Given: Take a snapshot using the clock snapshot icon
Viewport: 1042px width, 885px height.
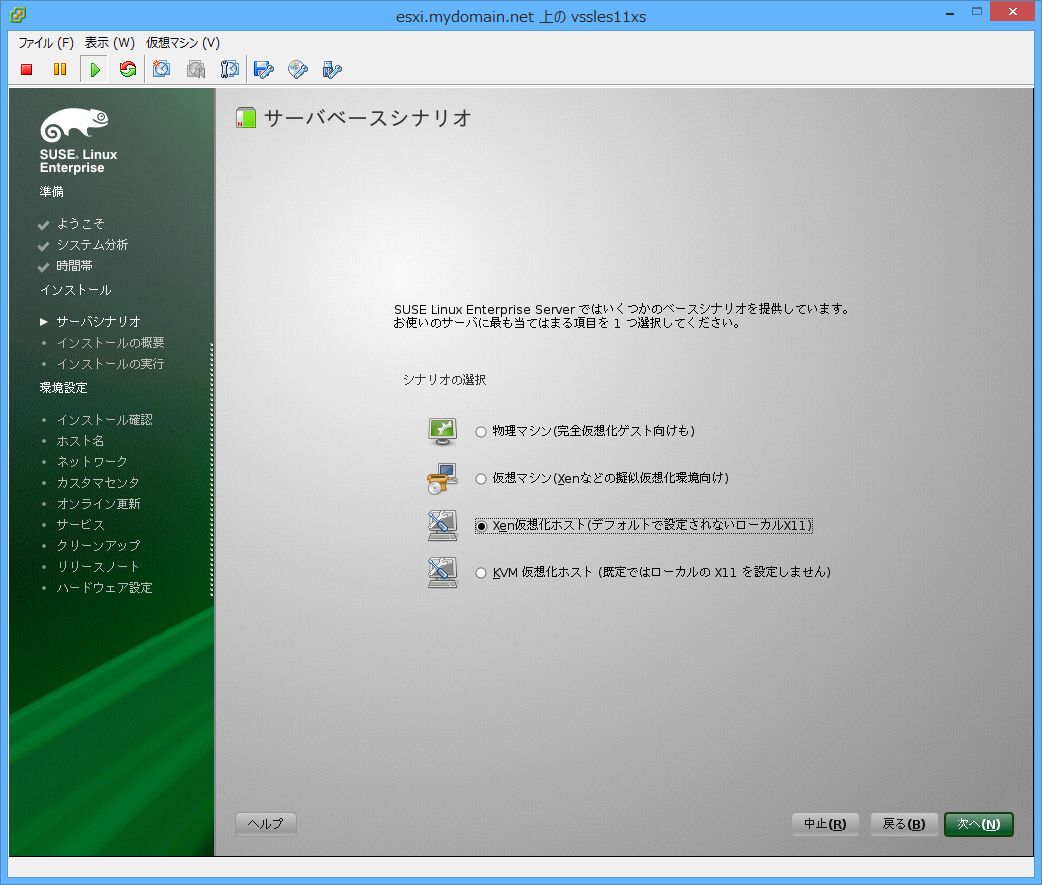Looking at the screenshot, I should [x=161, y=69].
